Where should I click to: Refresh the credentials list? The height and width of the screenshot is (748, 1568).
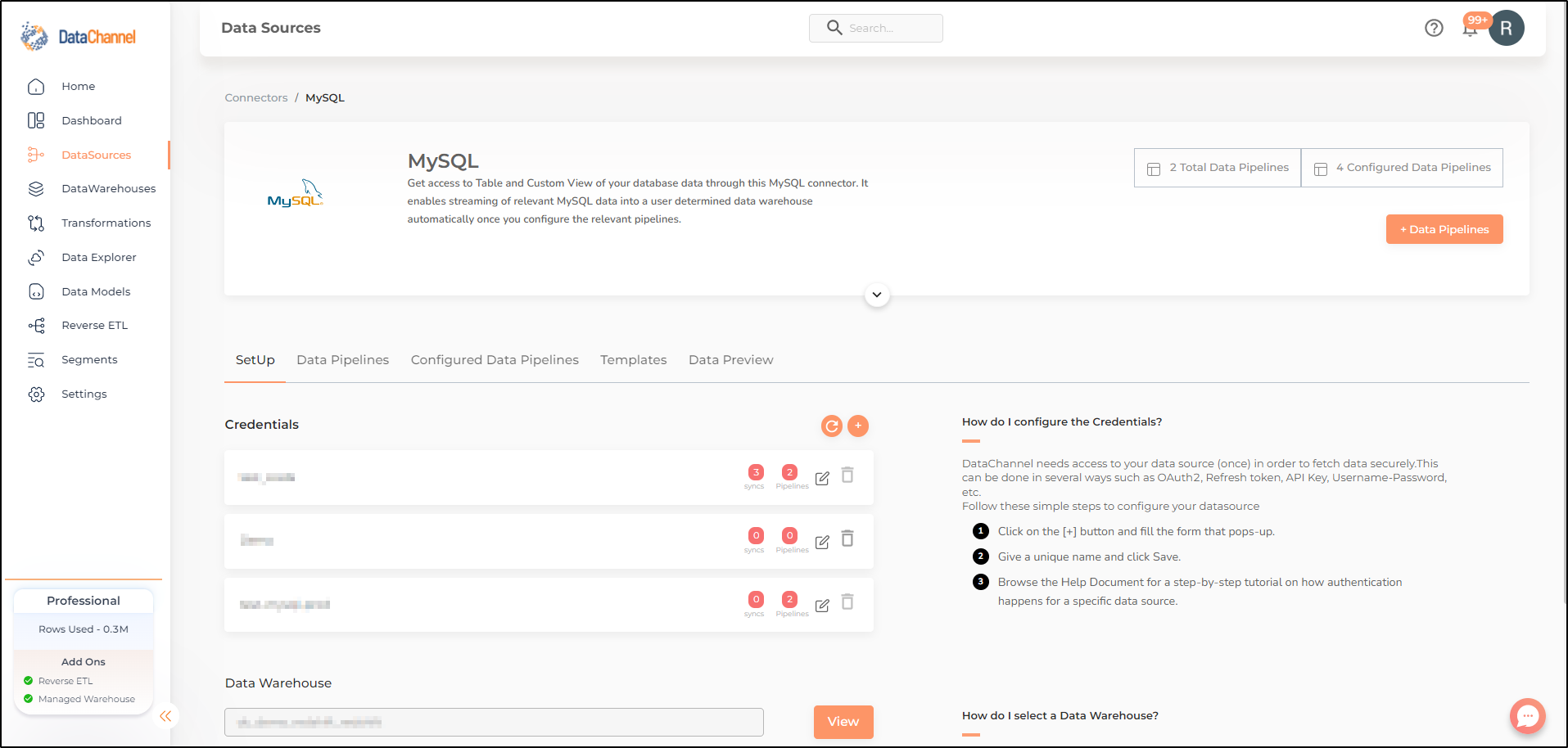pos(832,426)
